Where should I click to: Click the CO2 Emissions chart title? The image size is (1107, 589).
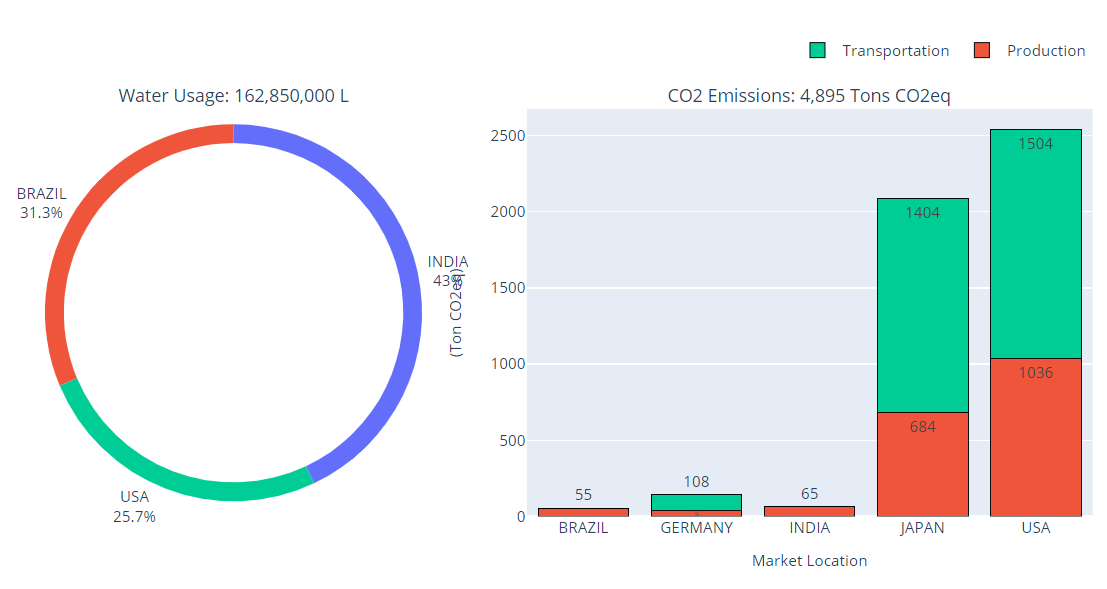(809, 96)
